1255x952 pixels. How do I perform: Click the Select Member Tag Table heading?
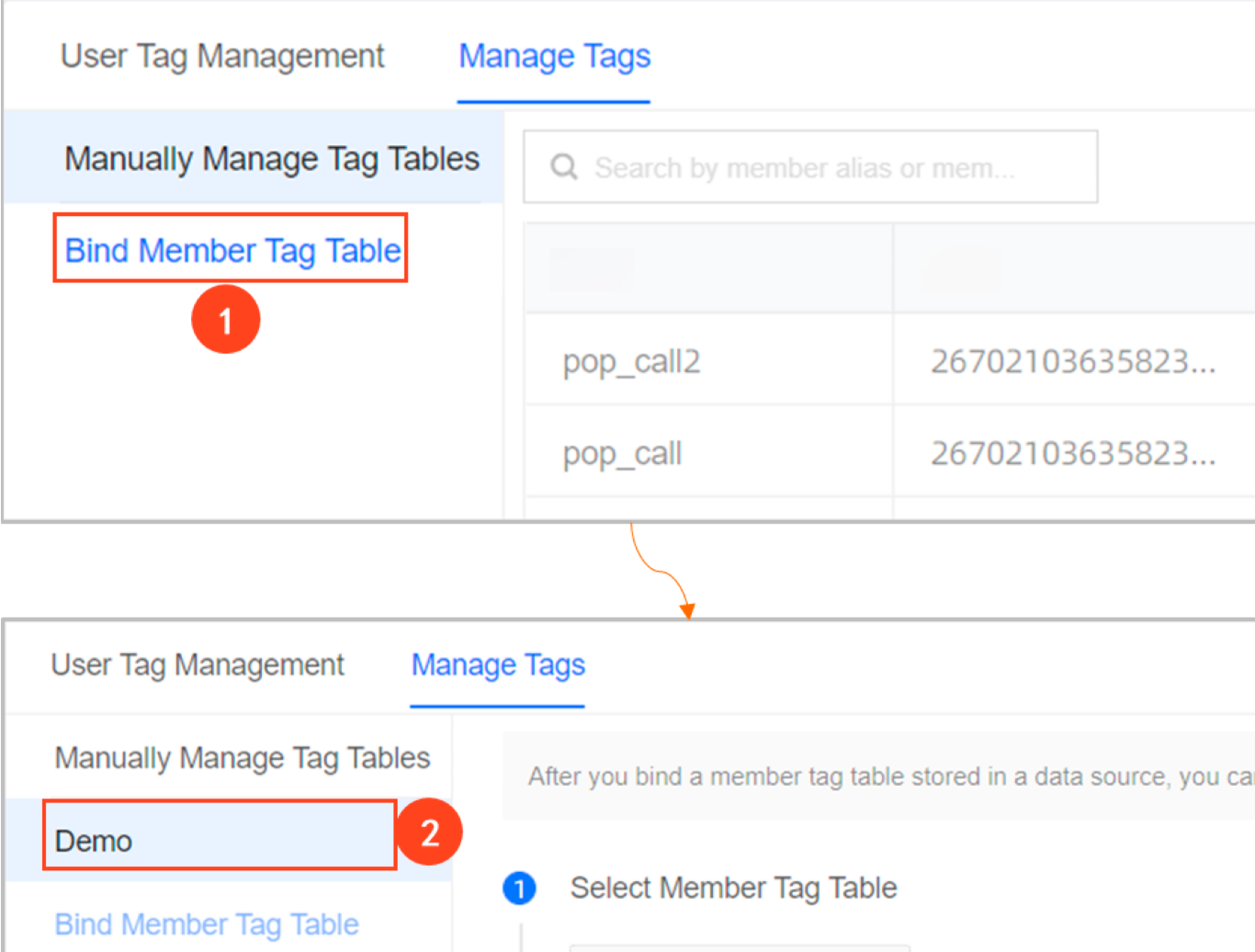point(733,889)
